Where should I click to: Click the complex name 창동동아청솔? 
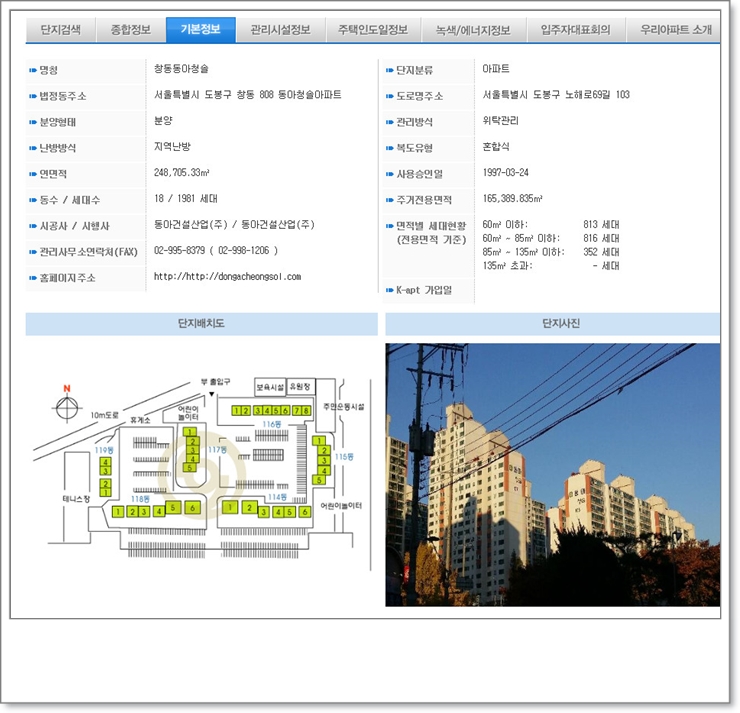(x=181, y=69)
